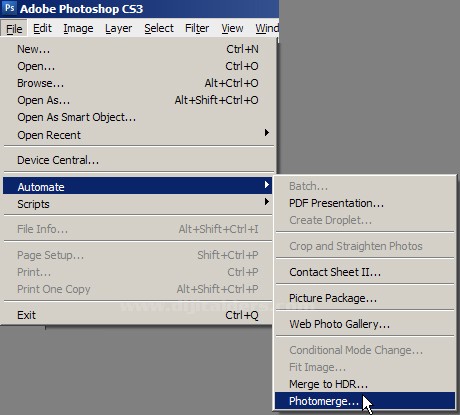
Task: Select Open As Smart Object…
Action: (138, 117)
